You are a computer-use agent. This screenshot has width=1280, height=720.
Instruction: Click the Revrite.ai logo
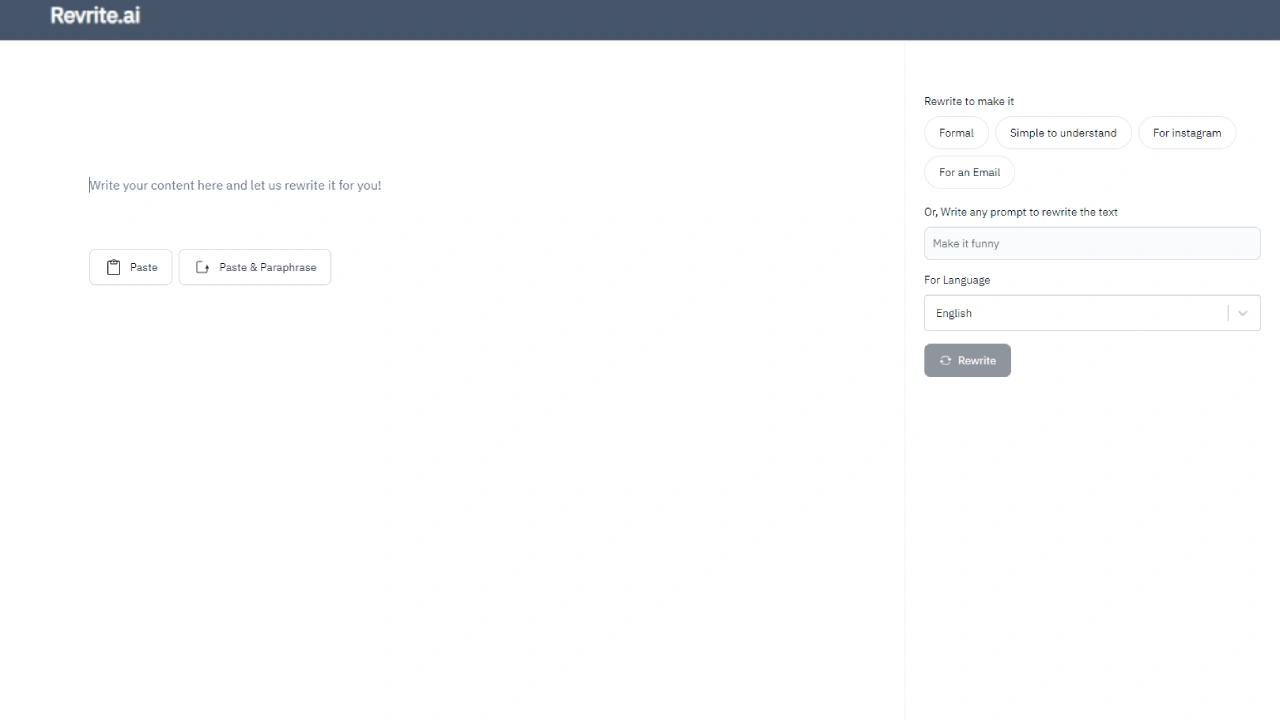tap(95, 15)
